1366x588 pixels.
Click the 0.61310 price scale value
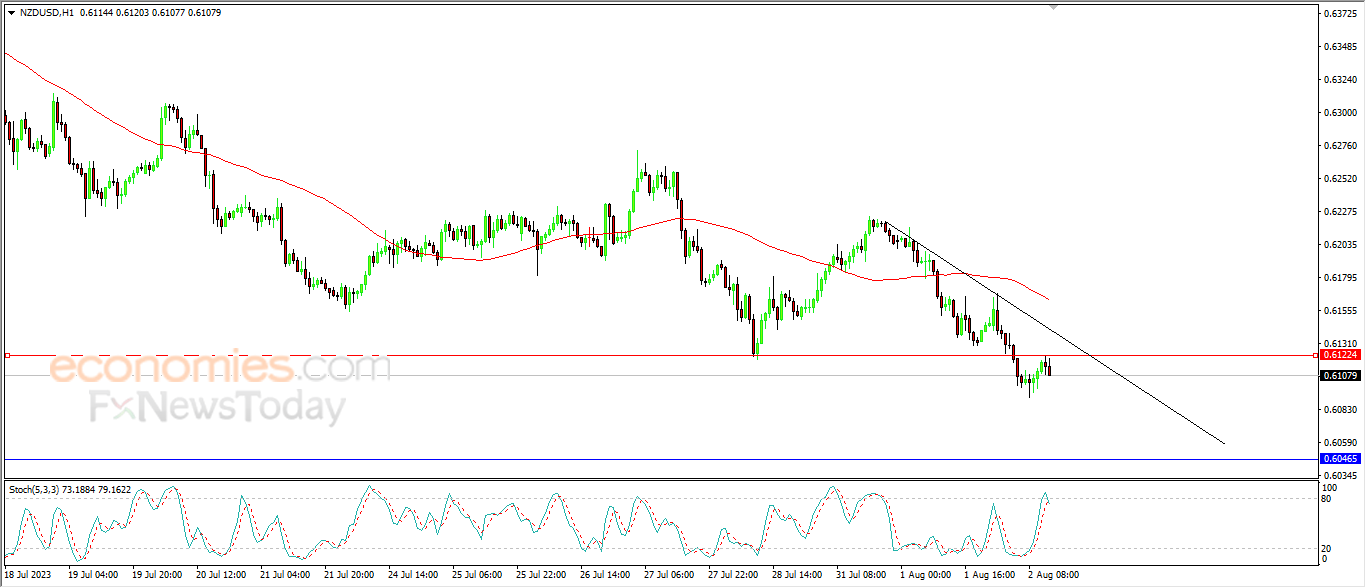point(1340,343)
